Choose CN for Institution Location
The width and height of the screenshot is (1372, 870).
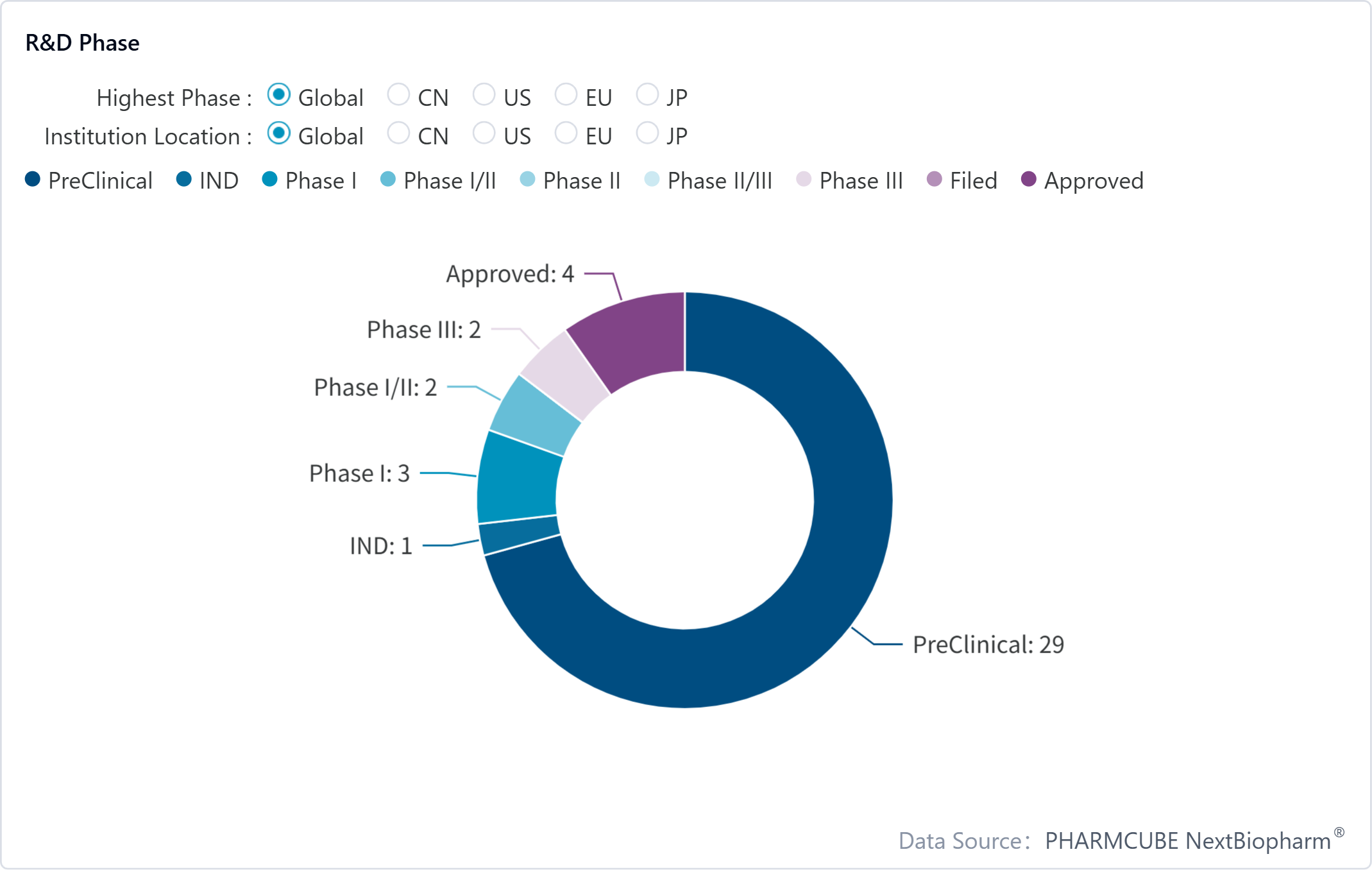tap(398, 133)
